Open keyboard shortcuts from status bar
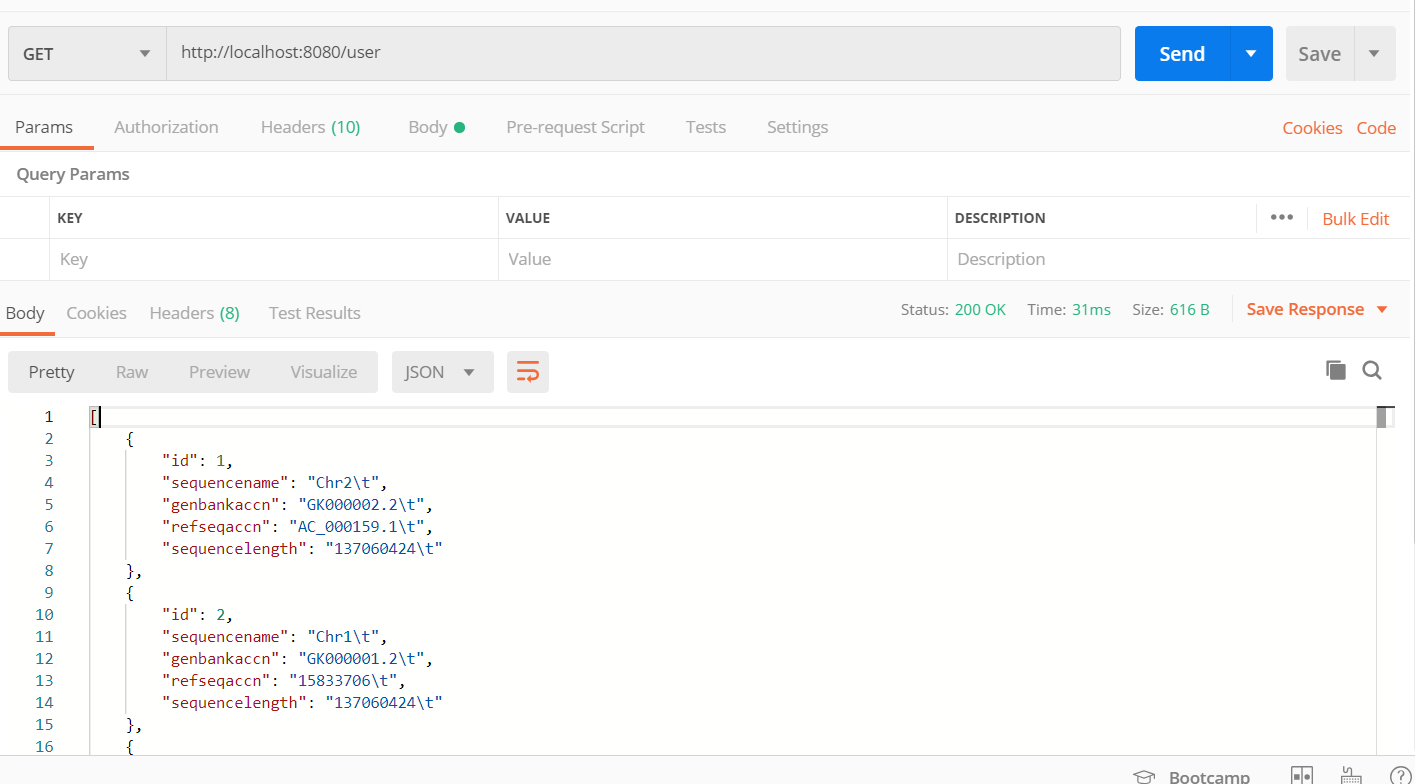 click(x=1351, y=776)
